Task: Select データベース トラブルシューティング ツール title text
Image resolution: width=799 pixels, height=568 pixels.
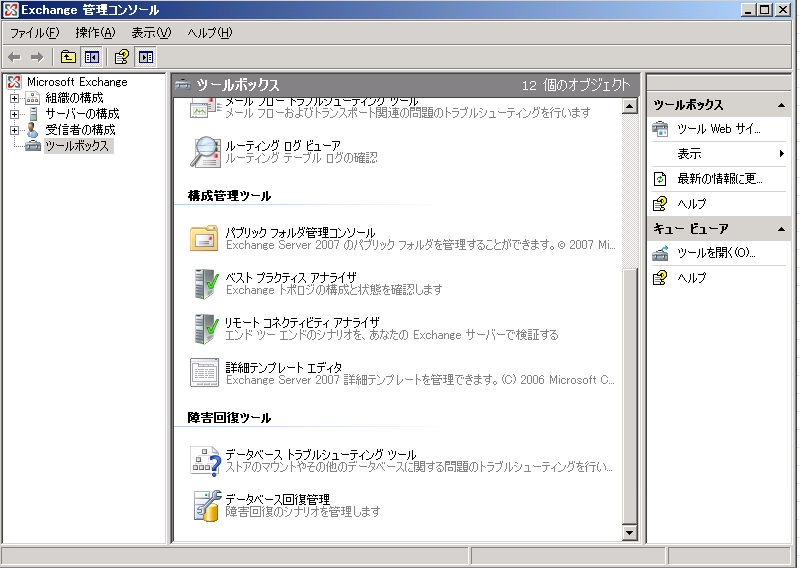Action: click(321, 454)
